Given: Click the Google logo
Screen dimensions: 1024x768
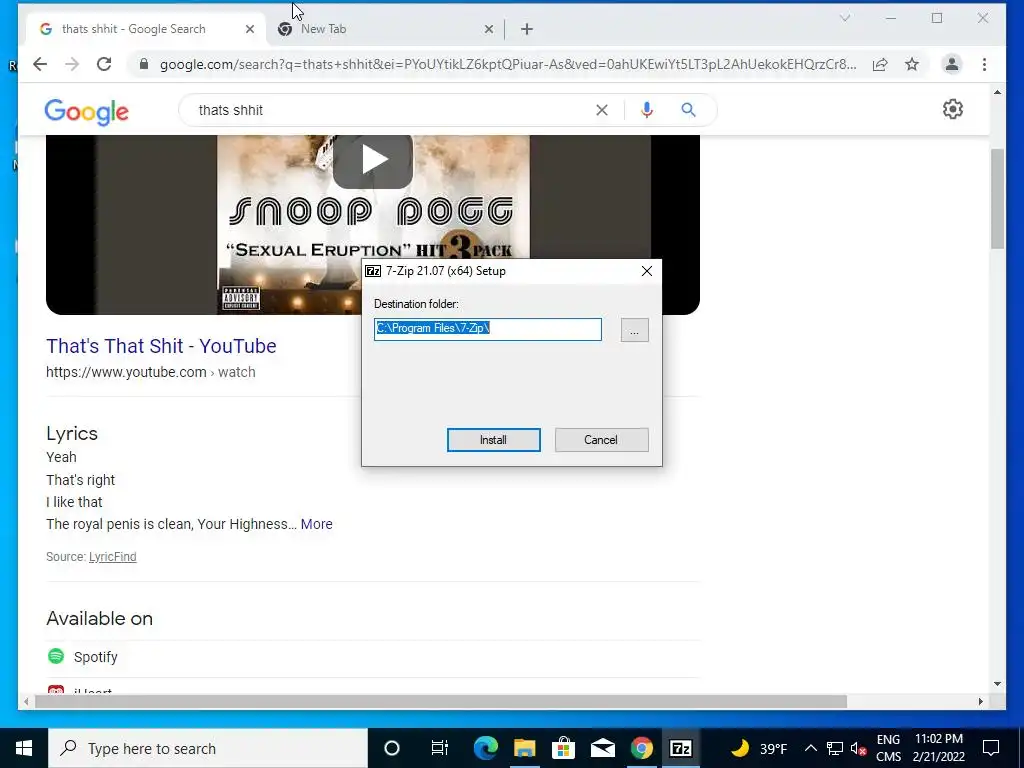Looking at the screenshot, I should click(86, 112).
